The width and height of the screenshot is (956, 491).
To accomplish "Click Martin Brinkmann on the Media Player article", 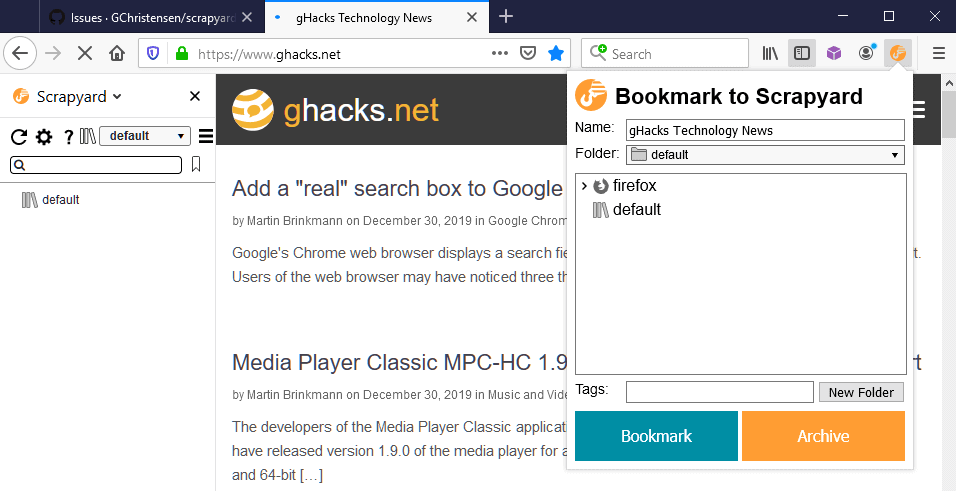I will point(295,395).
